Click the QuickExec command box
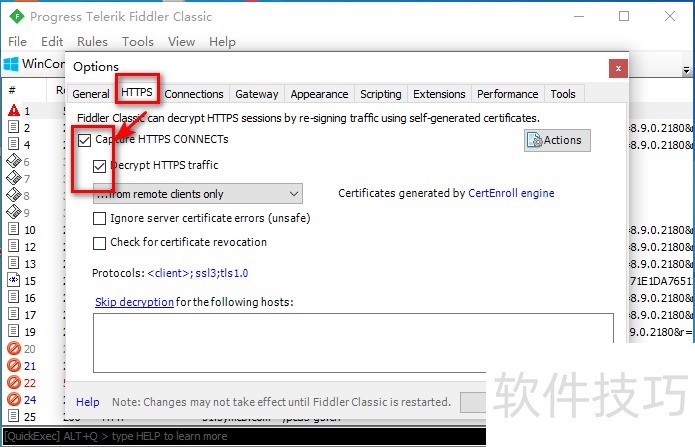695x447 pixels. click(244, 436)
